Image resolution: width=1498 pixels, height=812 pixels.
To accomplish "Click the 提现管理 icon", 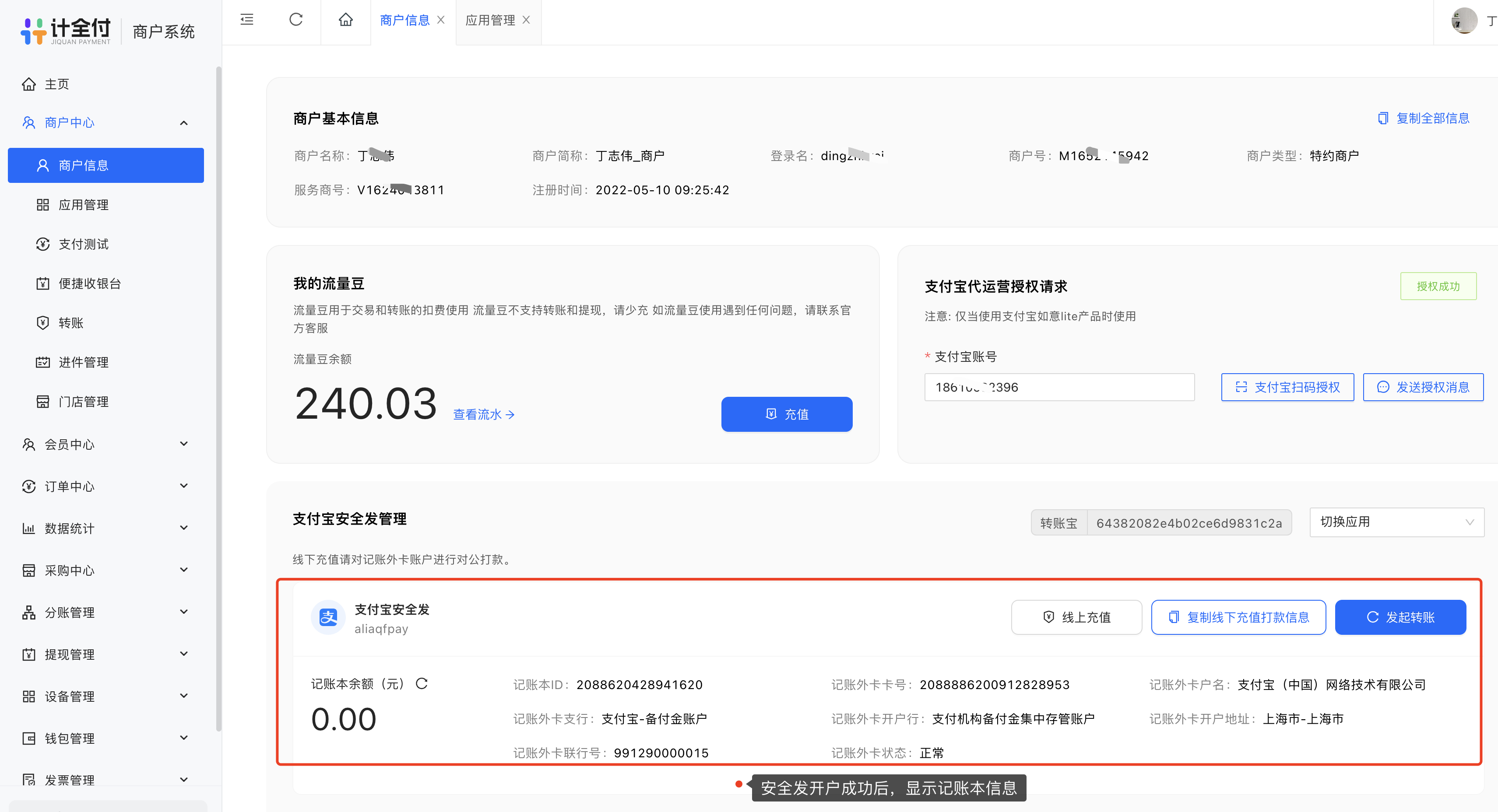I will pyautogui.click(x=28, y=654).
